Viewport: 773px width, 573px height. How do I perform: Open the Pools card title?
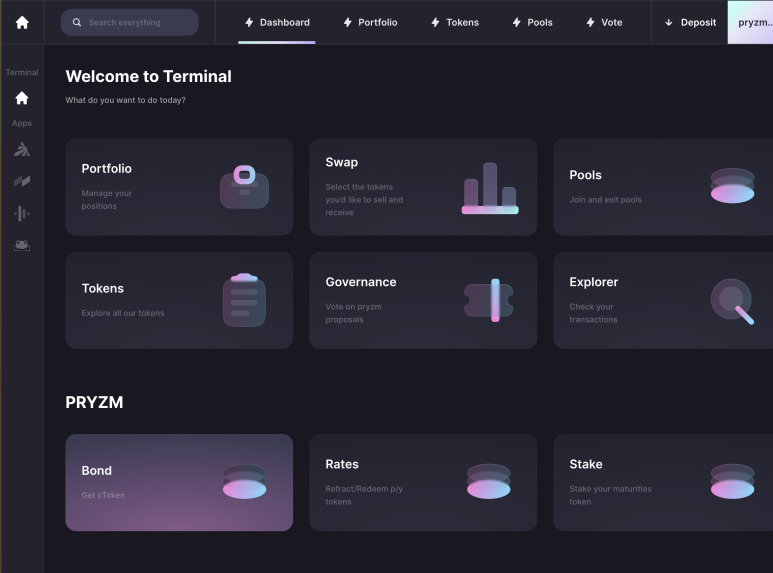(585, 175)
